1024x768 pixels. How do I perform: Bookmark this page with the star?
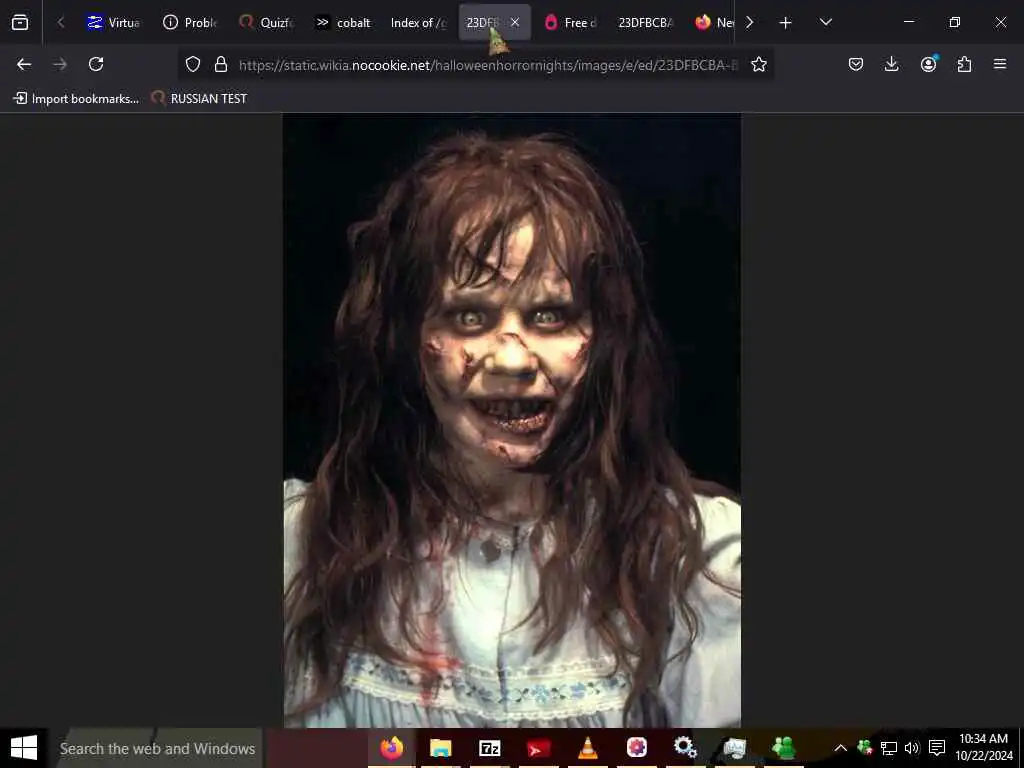click(758, 64)
